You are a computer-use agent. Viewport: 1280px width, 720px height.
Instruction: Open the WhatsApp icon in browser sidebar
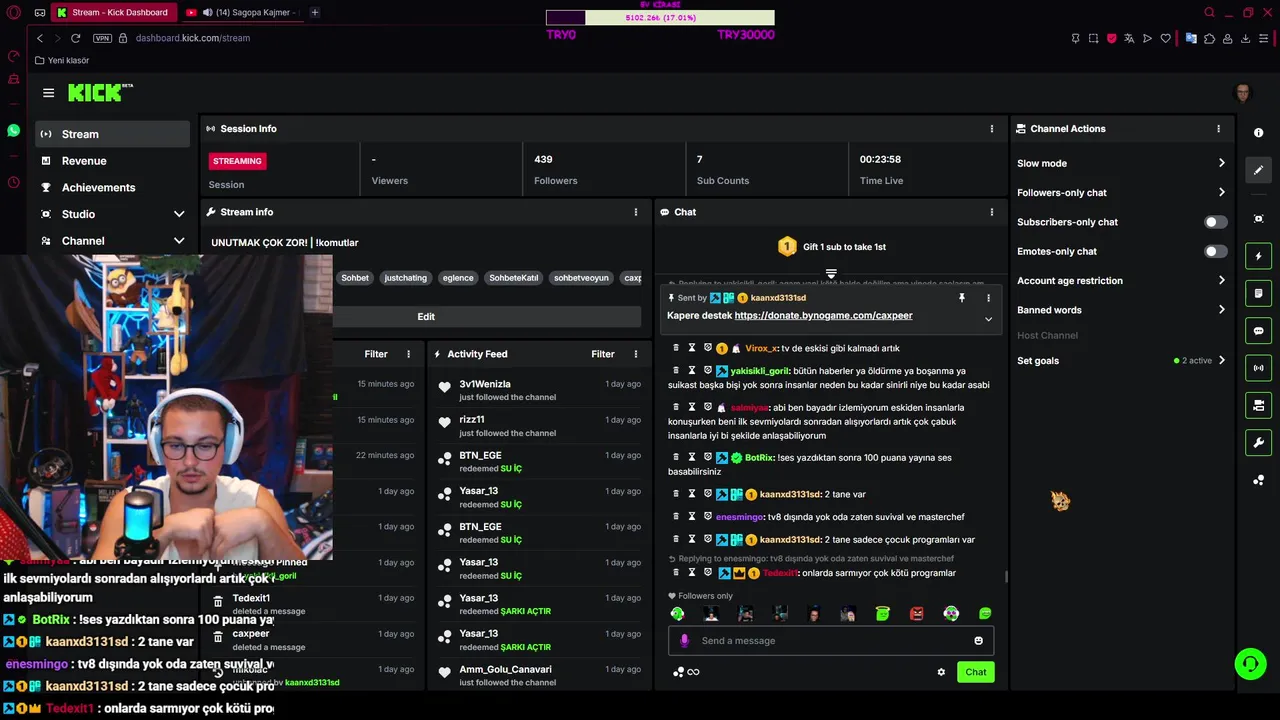[x=13, y=130]
